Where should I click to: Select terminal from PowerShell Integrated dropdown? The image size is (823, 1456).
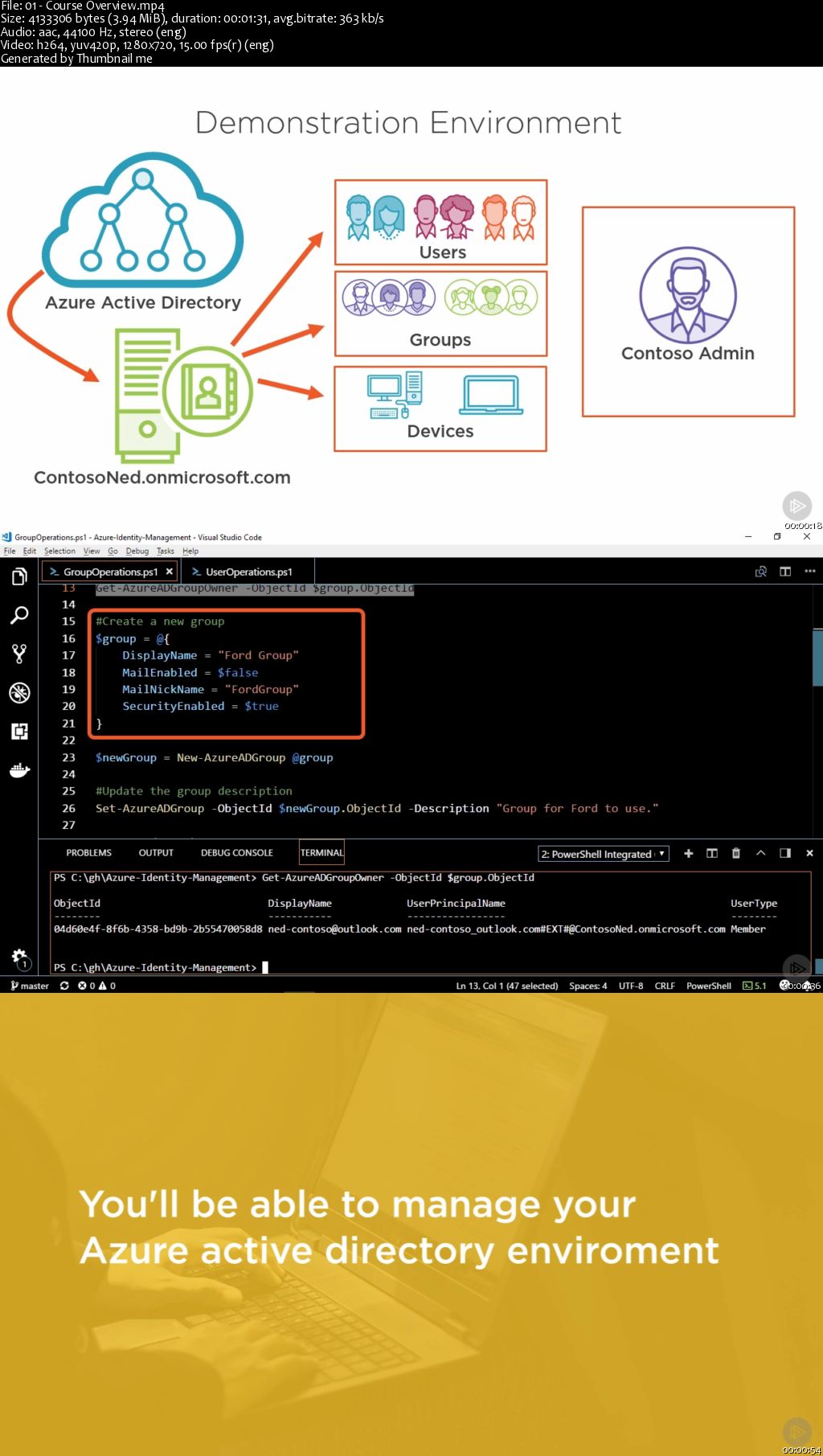pyautogui.click(x=603, y=854)
